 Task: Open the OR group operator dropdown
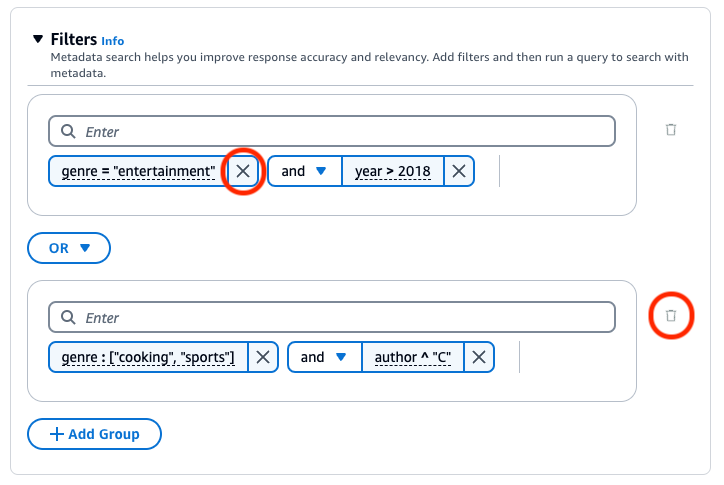coord(69,248)
